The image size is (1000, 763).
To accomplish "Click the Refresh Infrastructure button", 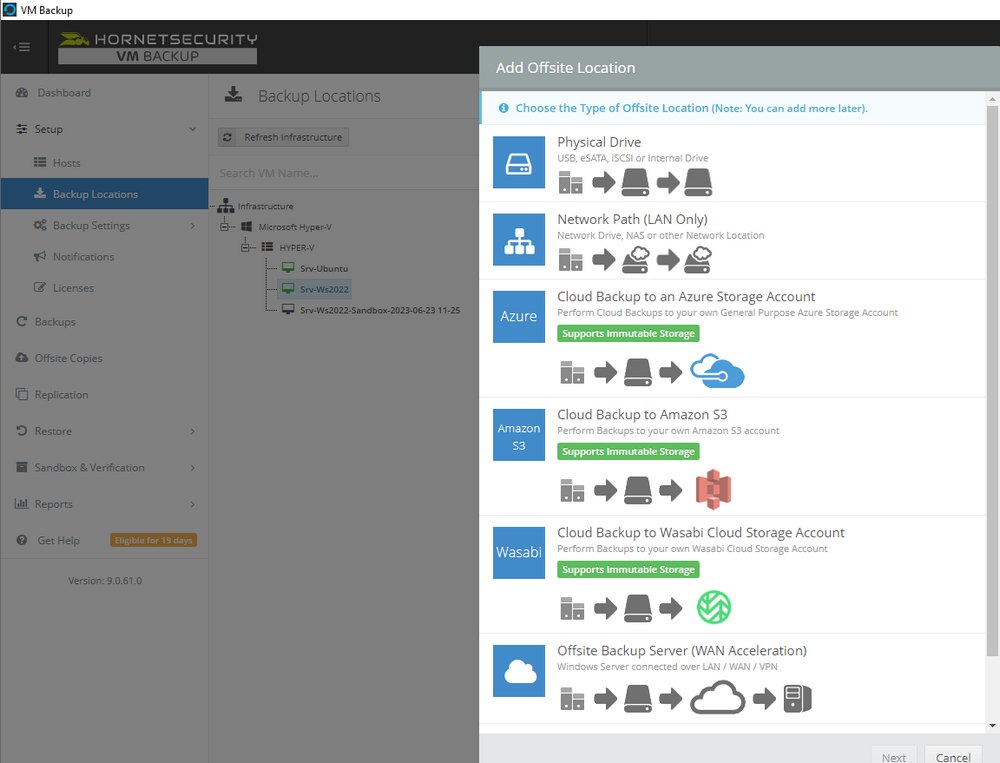I will [283, 137].
